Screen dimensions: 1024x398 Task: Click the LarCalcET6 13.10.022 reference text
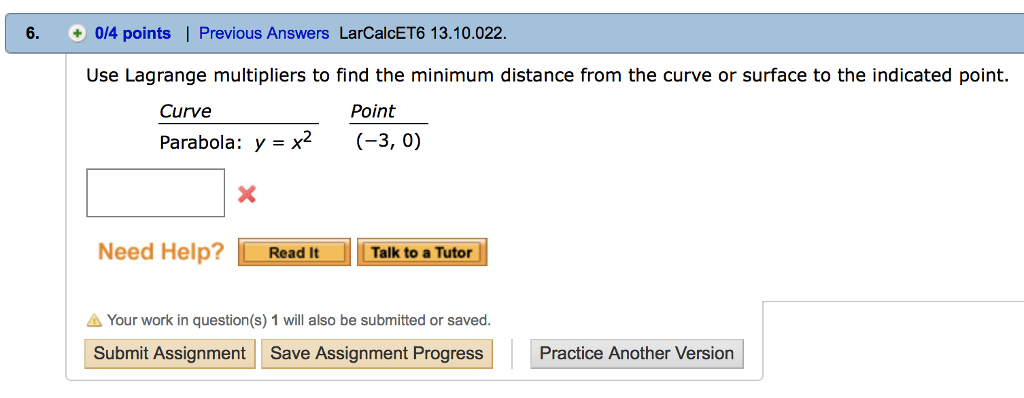(423, 33)
